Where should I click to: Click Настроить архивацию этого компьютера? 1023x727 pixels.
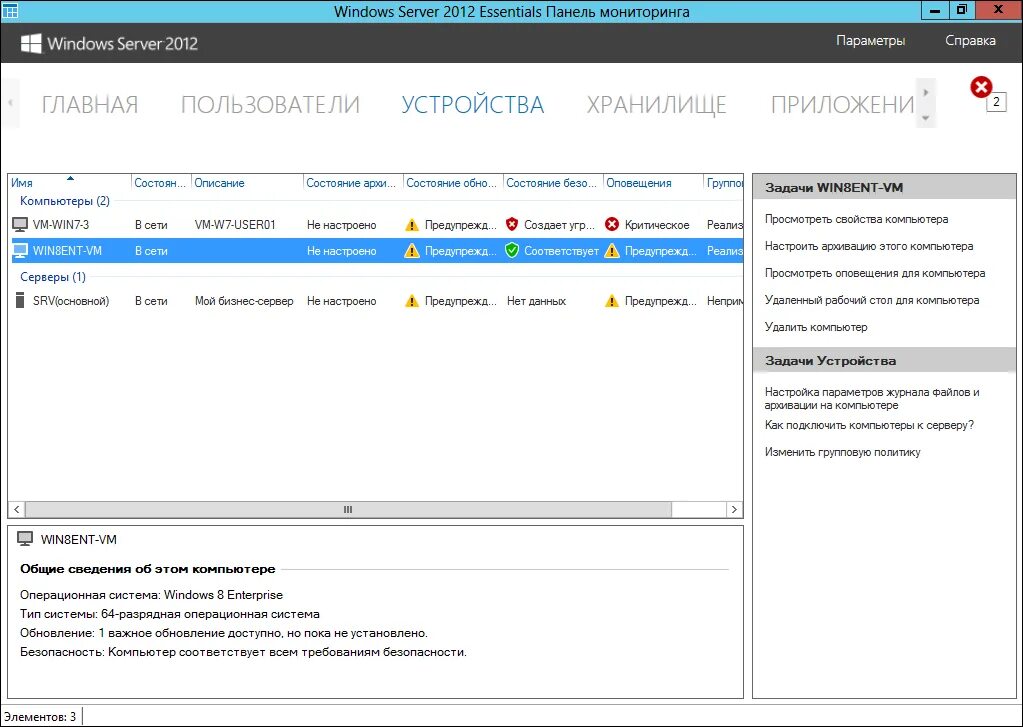point(868,246)
